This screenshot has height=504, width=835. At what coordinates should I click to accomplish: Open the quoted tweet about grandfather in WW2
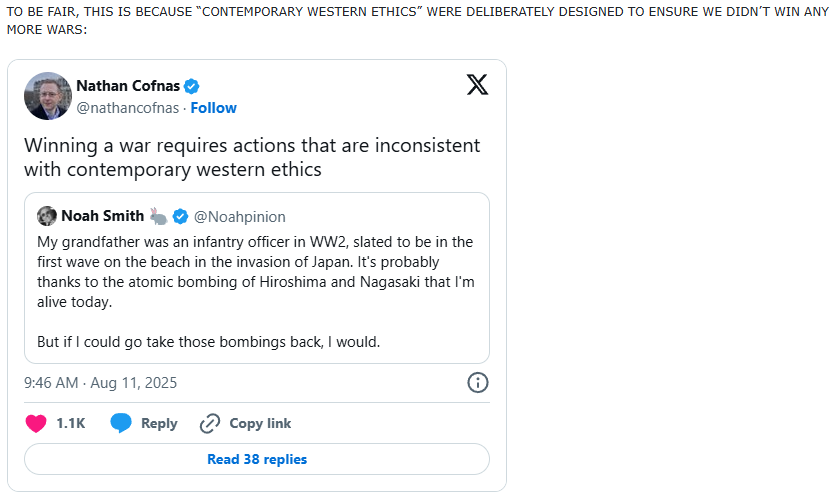(256, 292)
